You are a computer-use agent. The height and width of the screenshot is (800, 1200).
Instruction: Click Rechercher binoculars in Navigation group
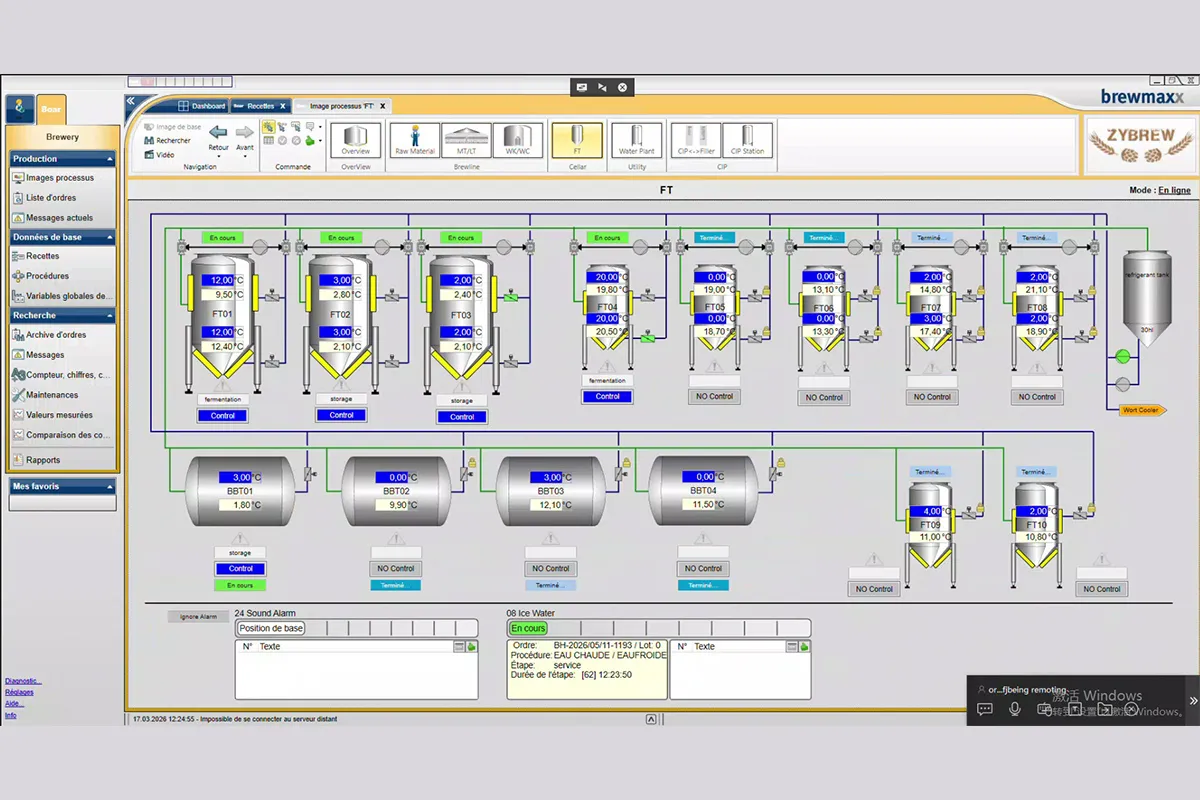pyautogui.click(x=166, y=141)
